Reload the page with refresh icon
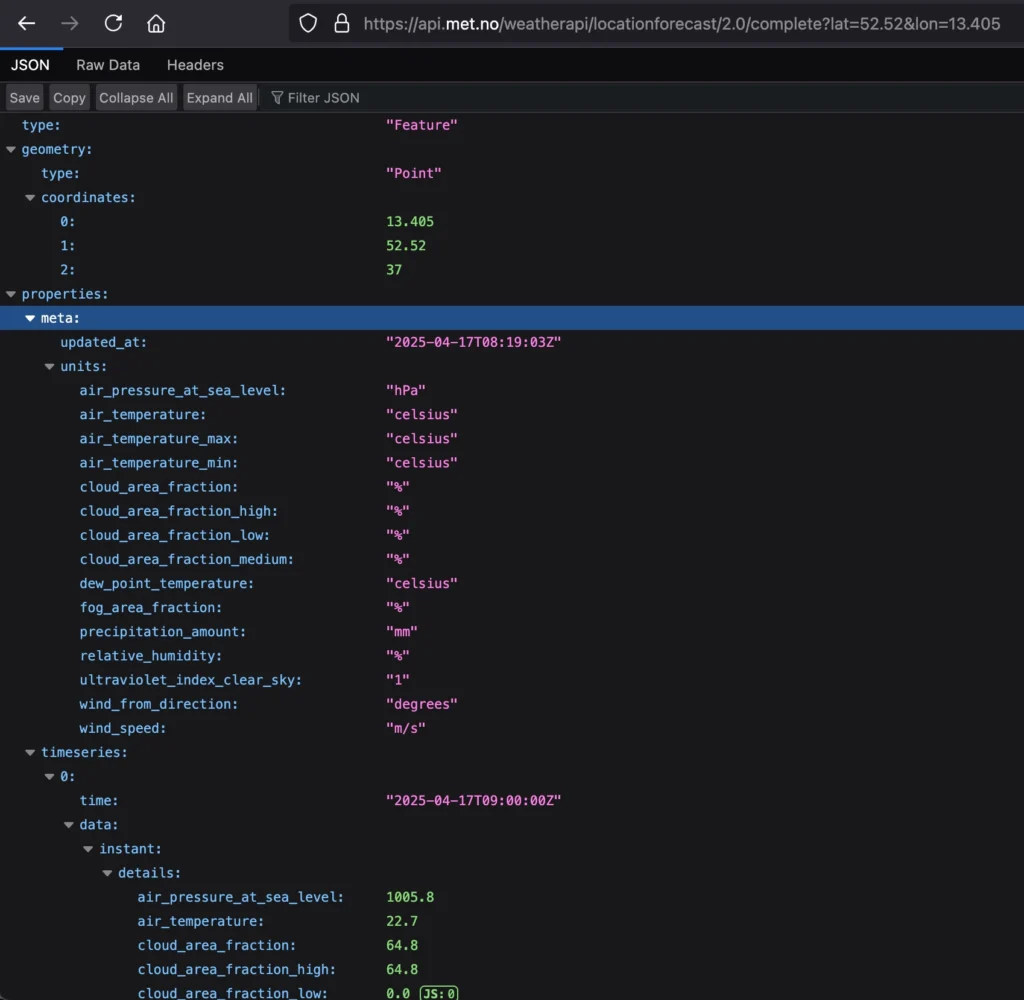 coord(113,23)
